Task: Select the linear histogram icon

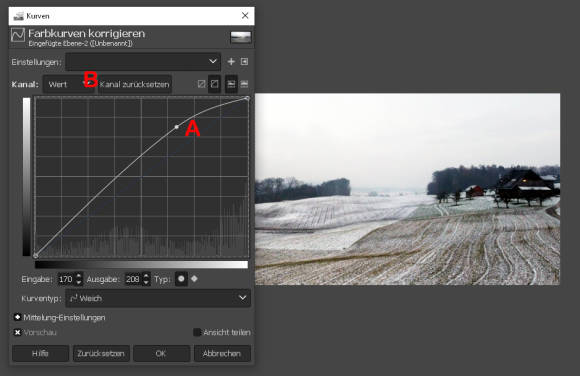Action: pyautogui.click(x=231, y=84)
